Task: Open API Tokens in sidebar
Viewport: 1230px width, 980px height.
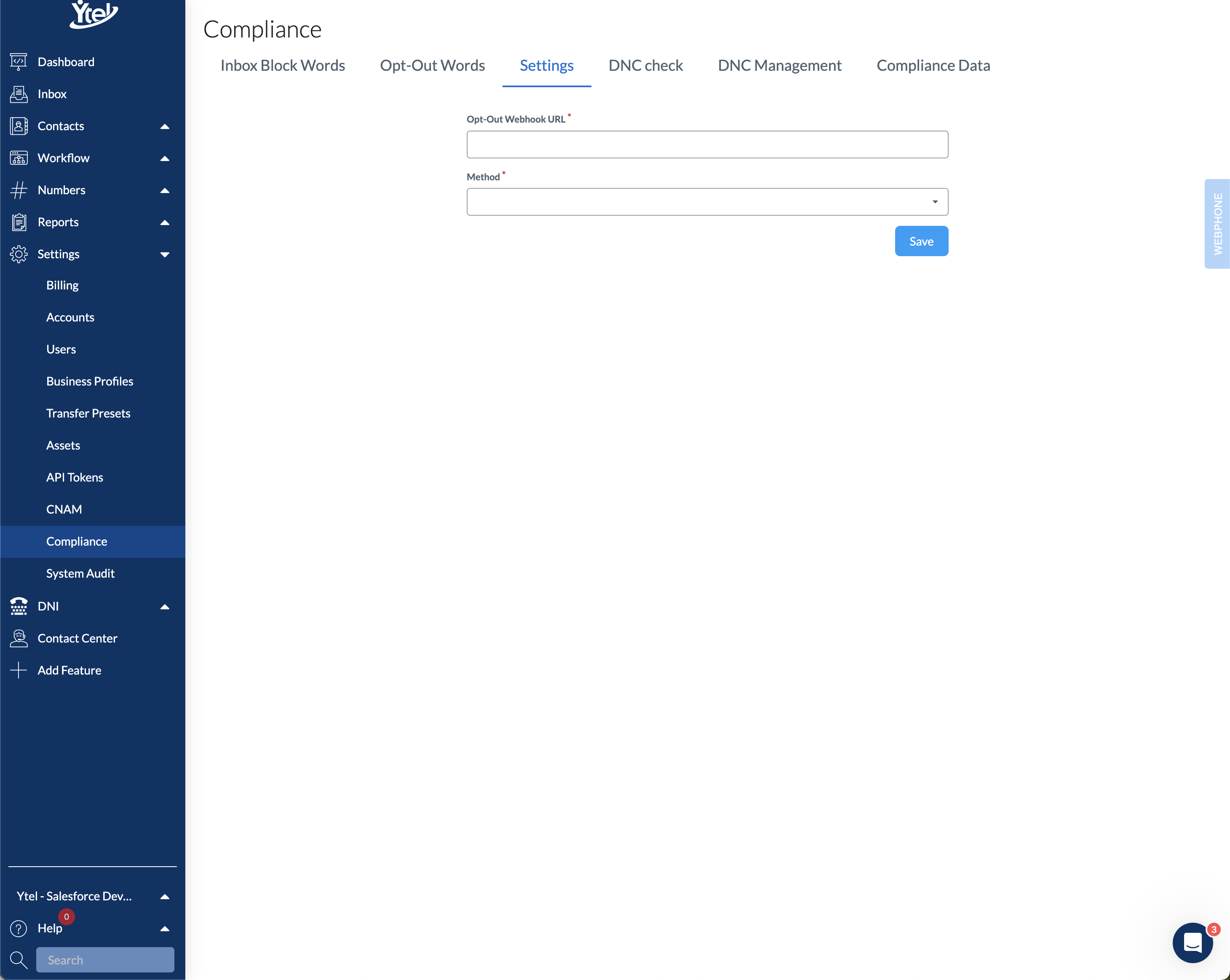Action: 74,477
